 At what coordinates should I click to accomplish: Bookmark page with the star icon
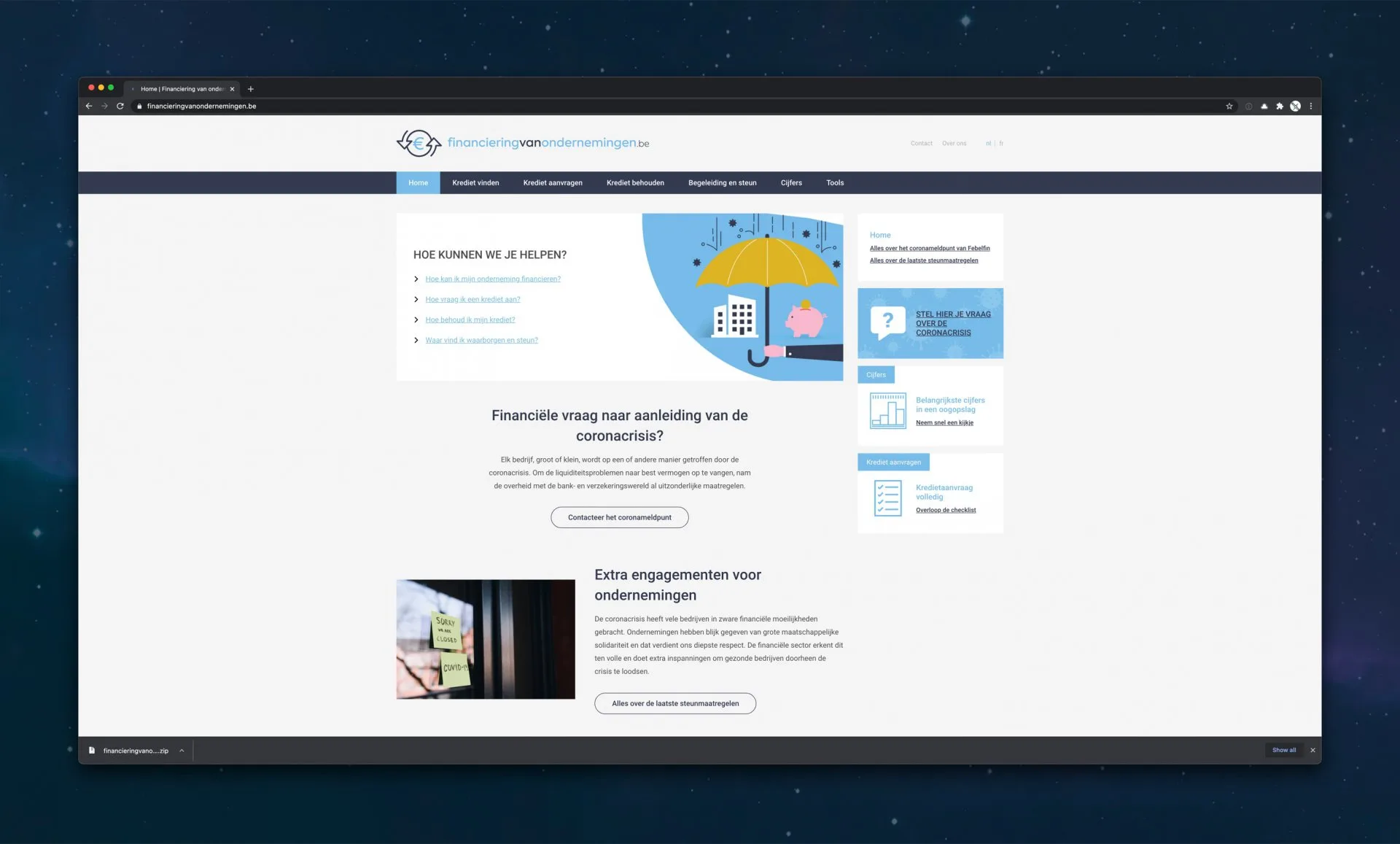click(x=1229, y=107)
